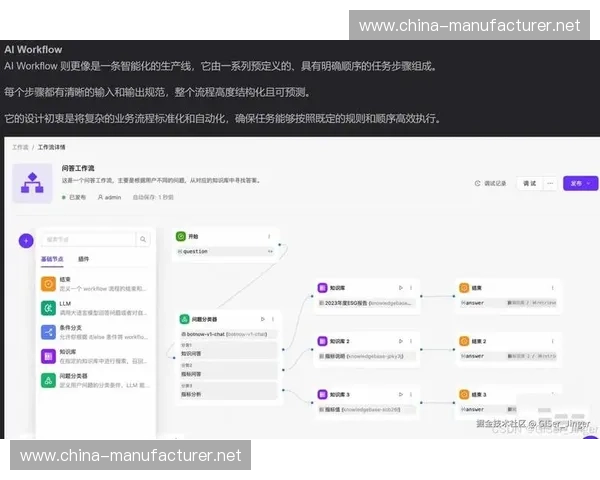600x480 pixels.
Task: Click the orange icon of 结束 3 node
Action: tap(464, 394)
